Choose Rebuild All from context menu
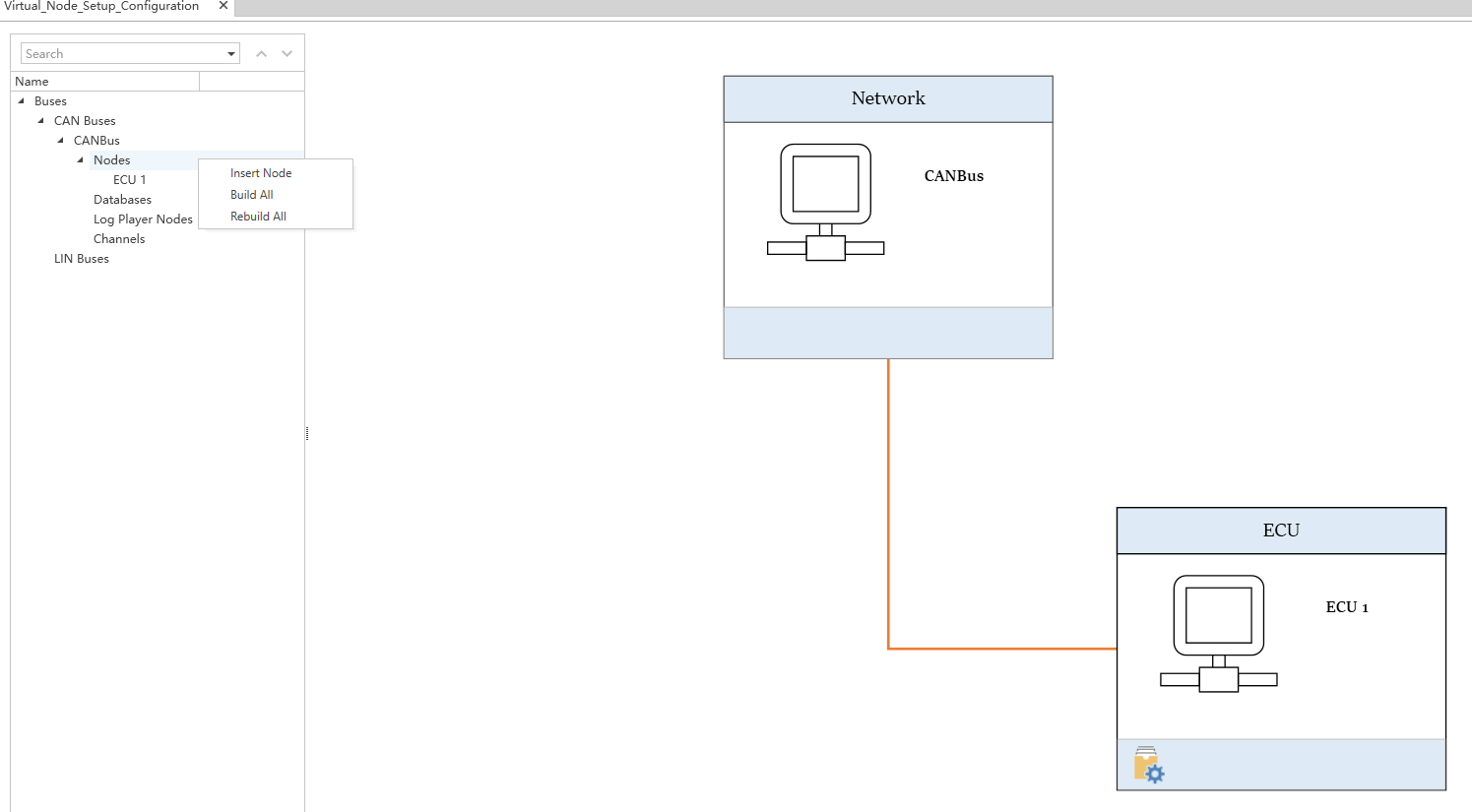Image resolution: width=1472 pixels, height=812 pixels. click(258, 217)
